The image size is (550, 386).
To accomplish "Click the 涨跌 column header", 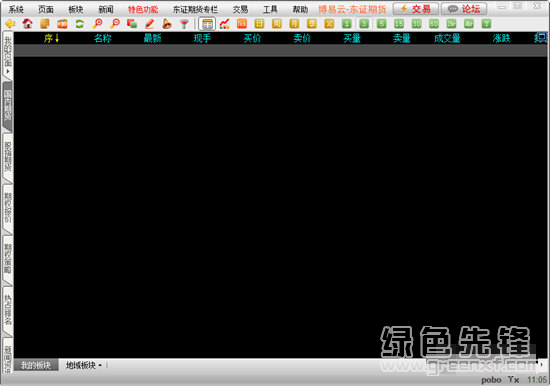I will tap(501, 38).
